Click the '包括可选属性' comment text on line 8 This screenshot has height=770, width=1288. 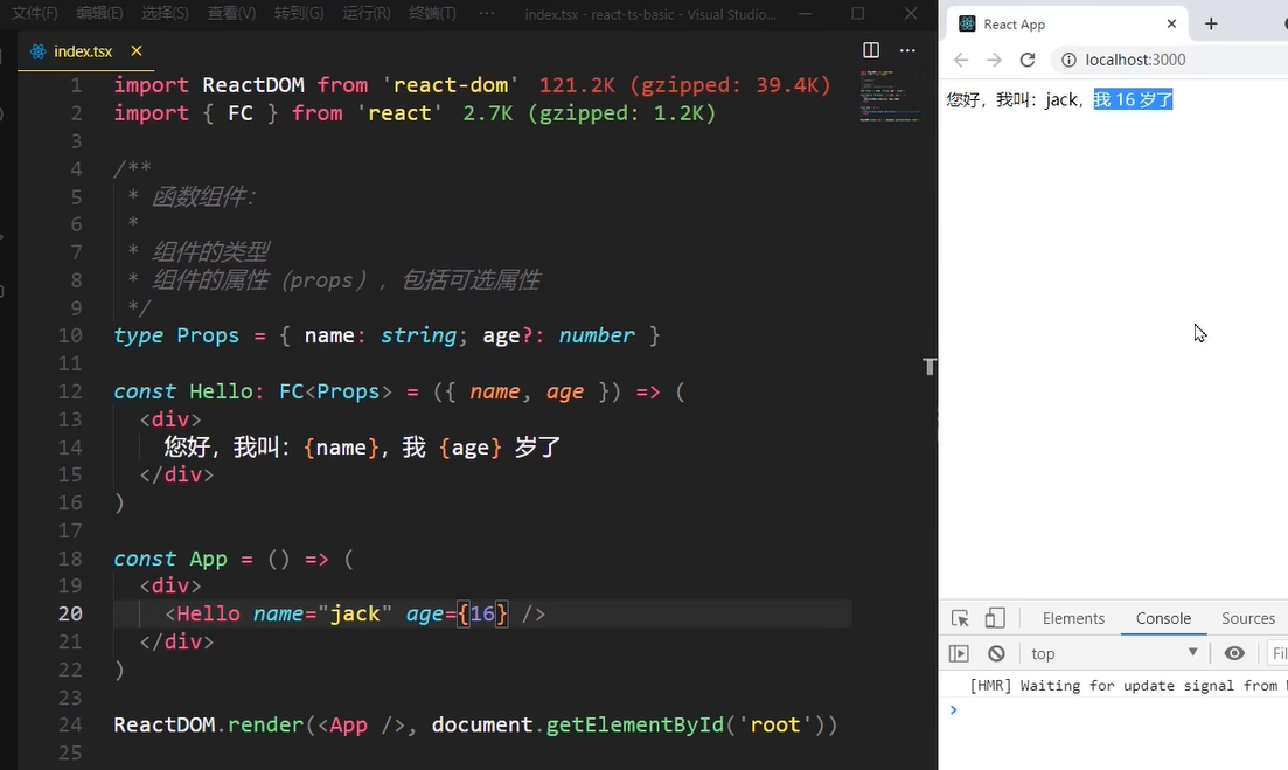click(471, 280)
